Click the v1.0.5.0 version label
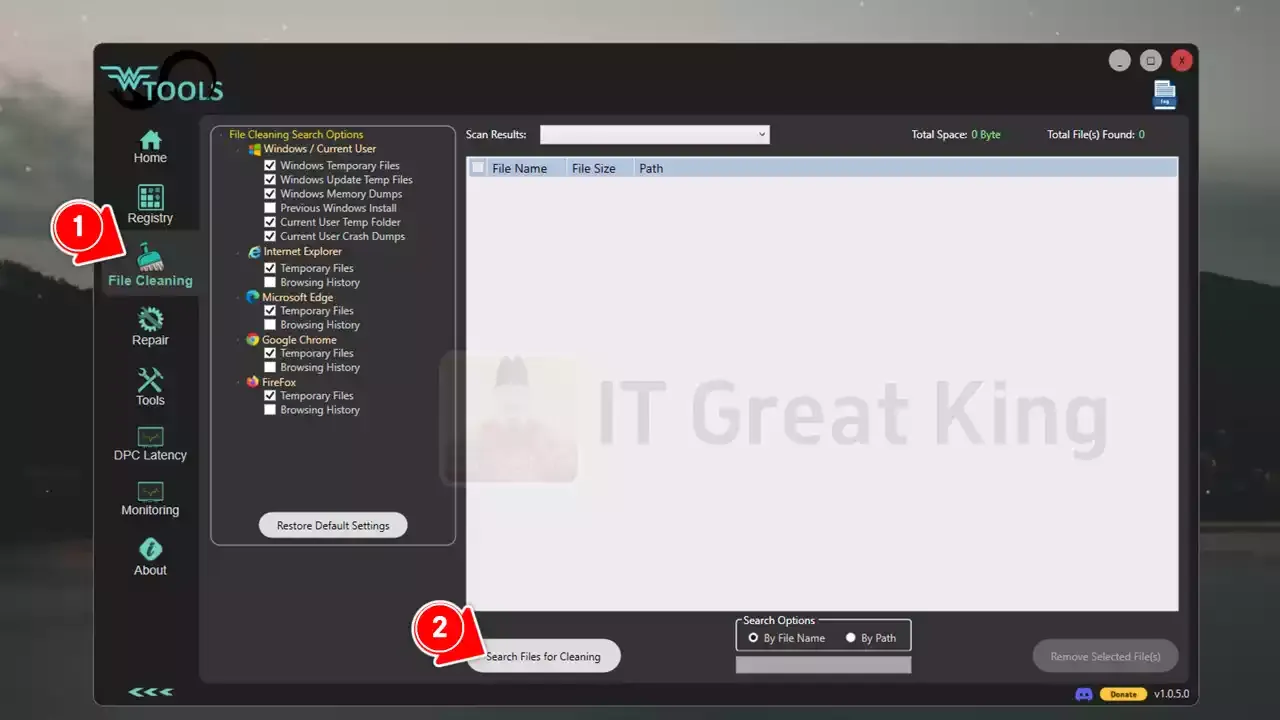The width and height of the screenshot is (1280, 720). [x=1171, y=694]
